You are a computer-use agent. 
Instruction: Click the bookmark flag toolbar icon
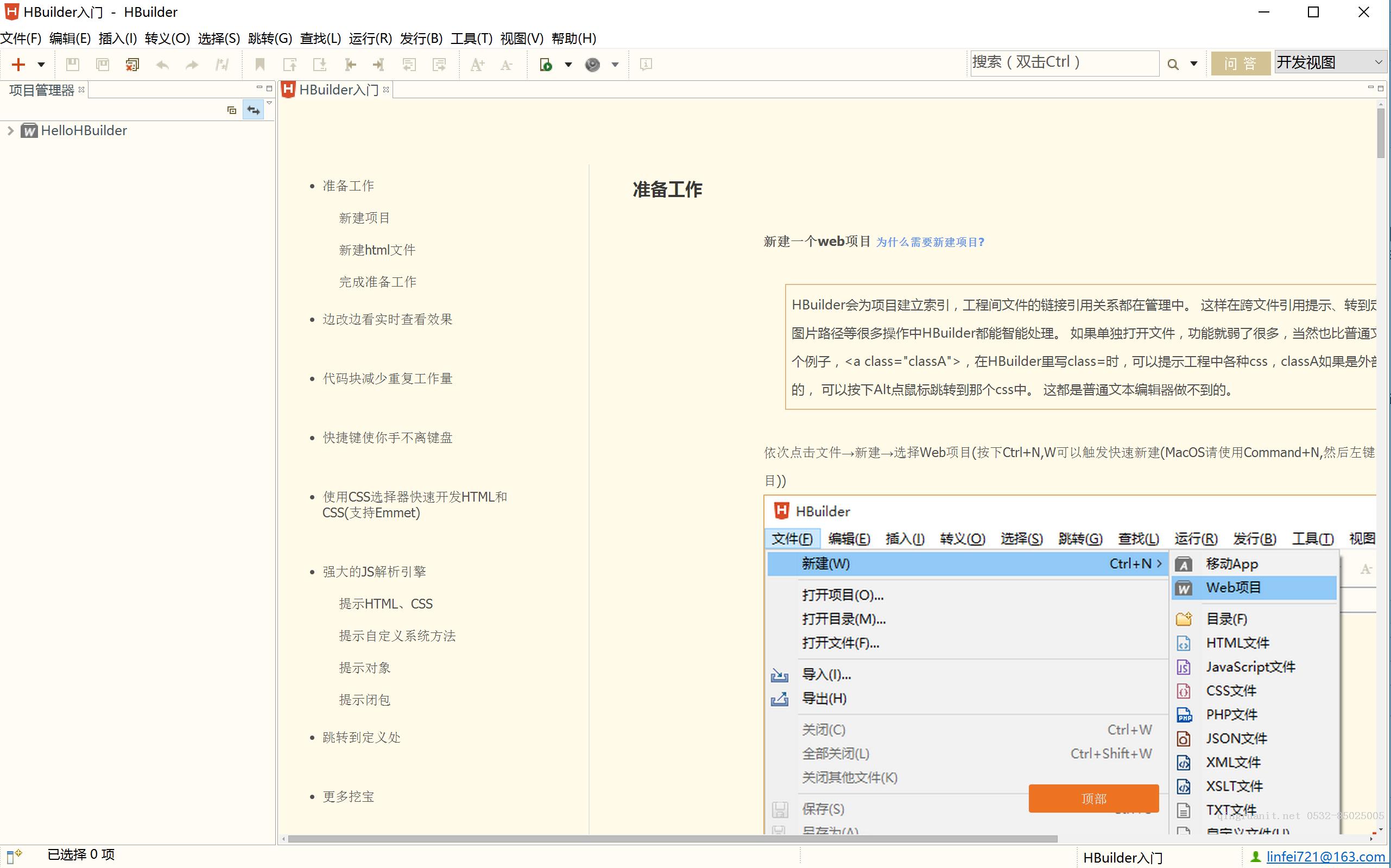pos(260,64)
